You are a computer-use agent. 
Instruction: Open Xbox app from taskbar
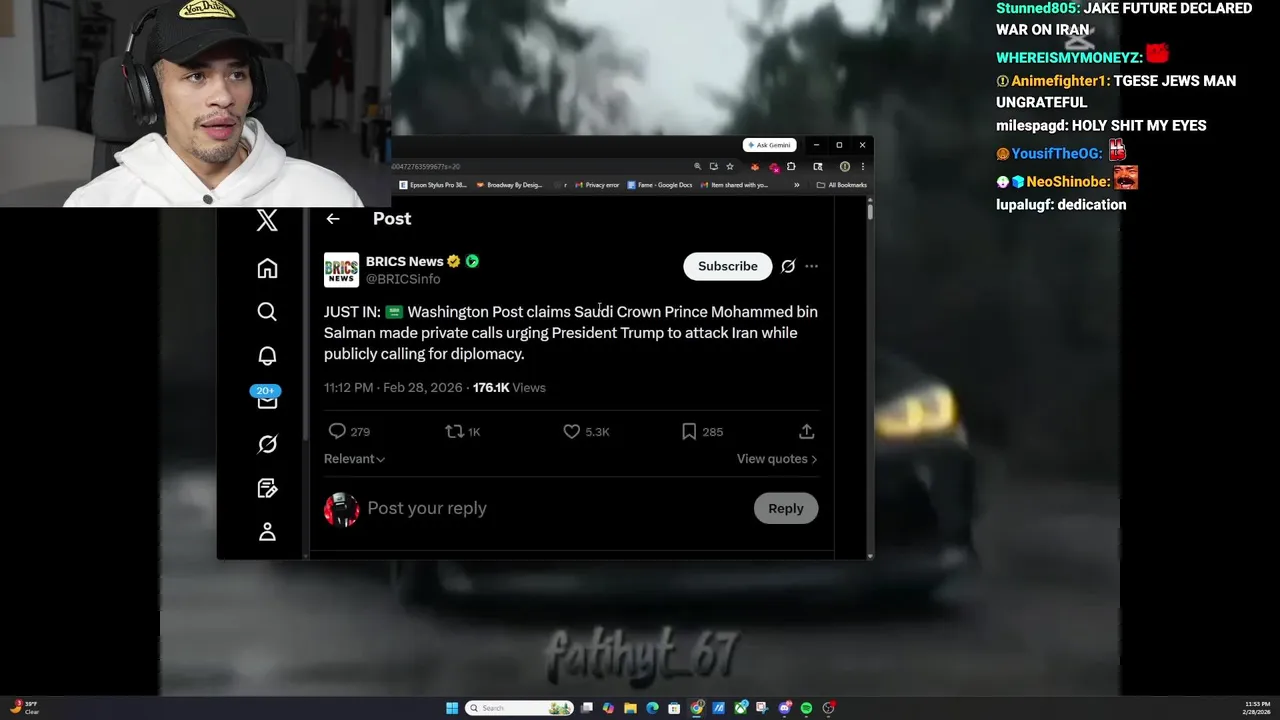741,708
